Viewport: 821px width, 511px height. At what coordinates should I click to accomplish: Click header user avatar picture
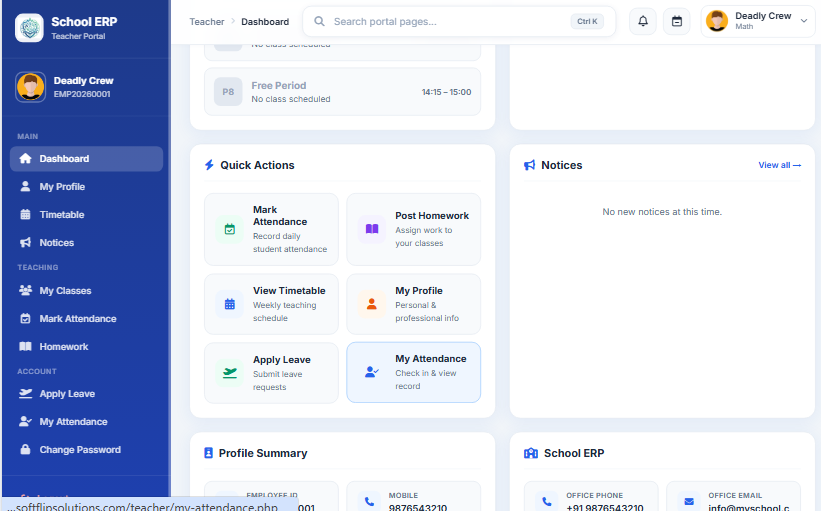717,21
